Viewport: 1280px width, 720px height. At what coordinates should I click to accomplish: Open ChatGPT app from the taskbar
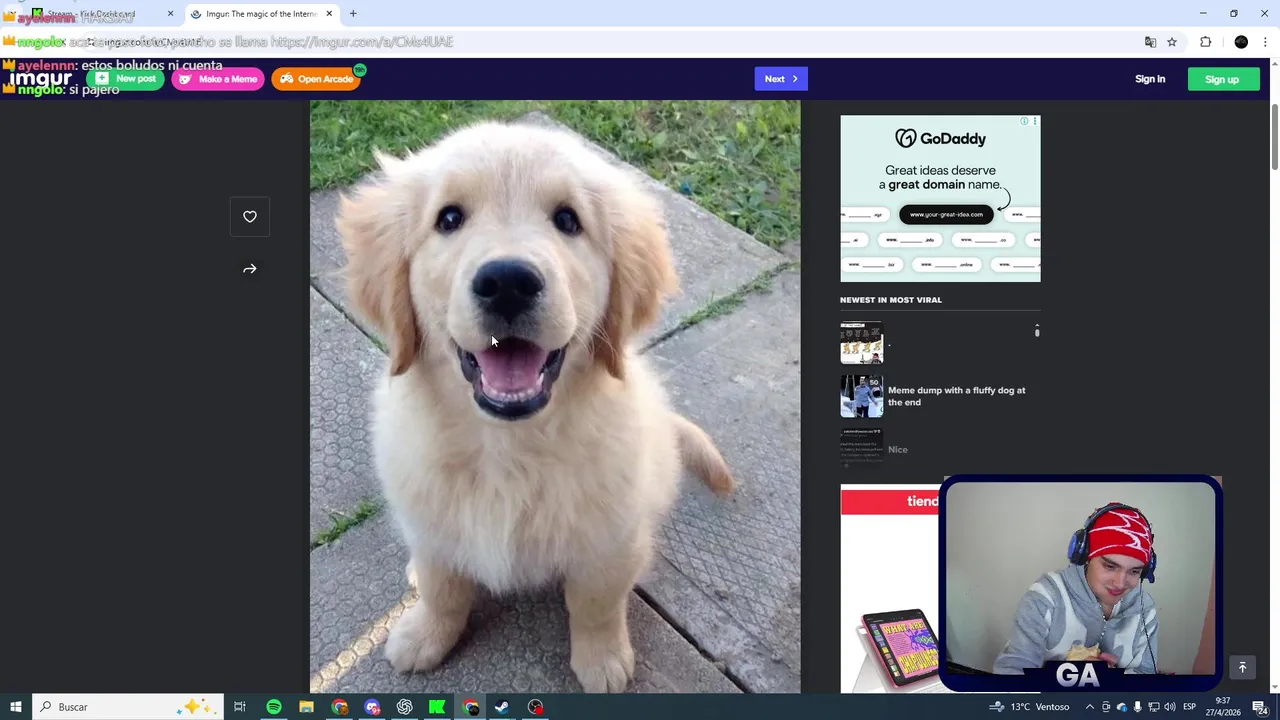coord(405,707)
